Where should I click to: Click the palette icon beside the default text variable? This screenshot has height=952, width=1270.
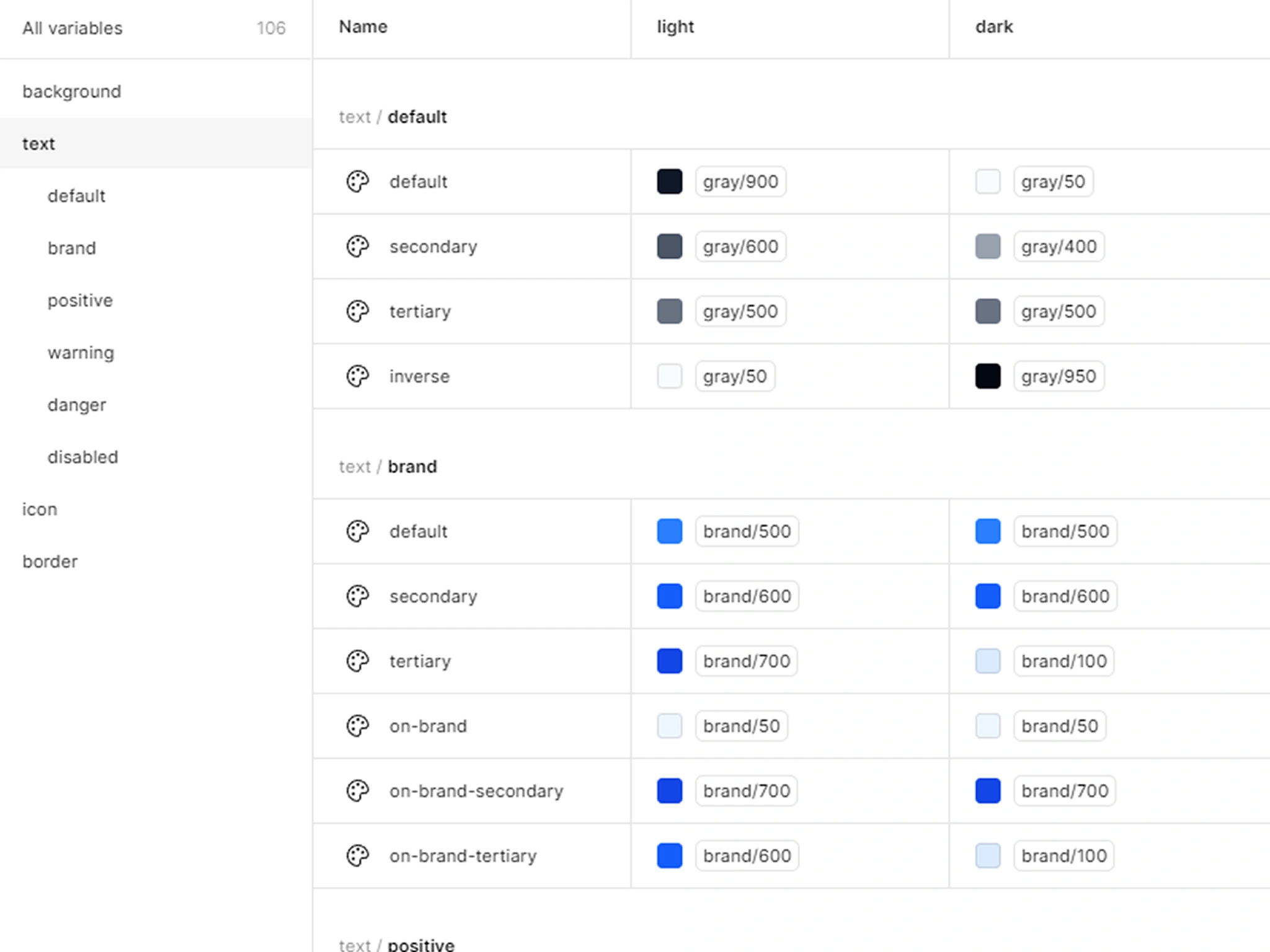coord(358,182)
